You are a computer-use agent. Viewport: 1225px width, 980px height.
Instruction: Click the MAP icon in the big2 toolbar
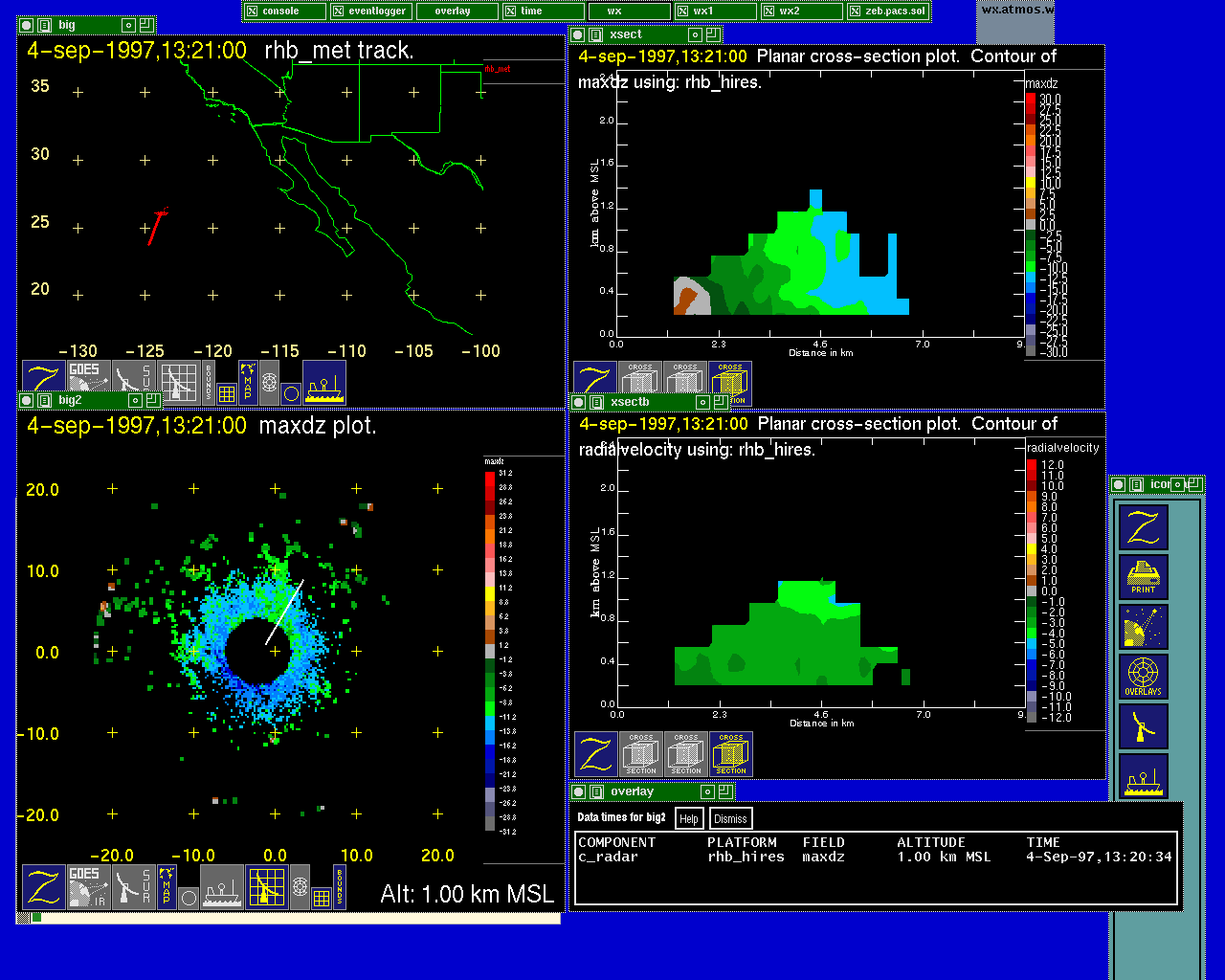(167, 886)
